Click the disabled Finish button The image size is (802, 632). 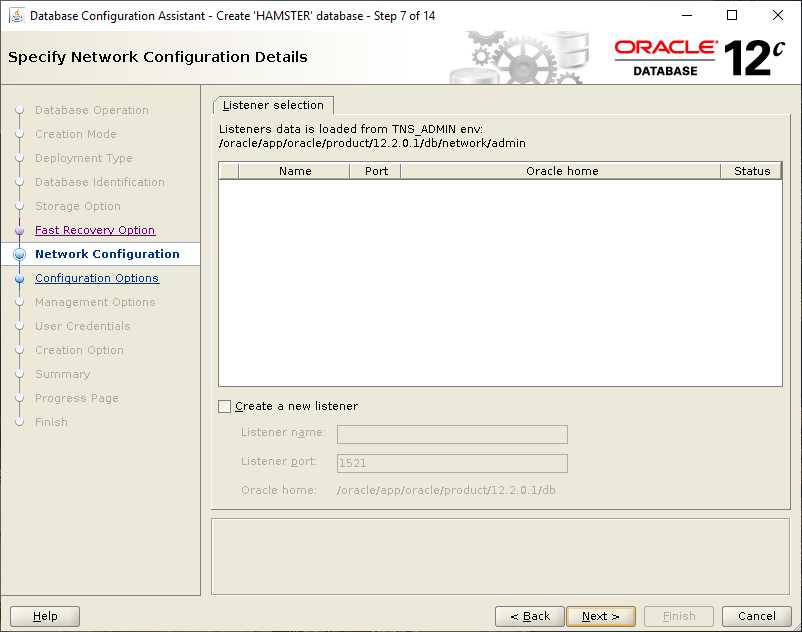[x=679, y=616]
